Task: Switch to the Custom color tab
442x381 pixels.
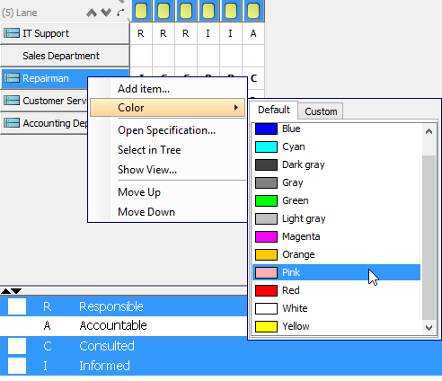Action: pyautogui.click(x=321, y=111)
